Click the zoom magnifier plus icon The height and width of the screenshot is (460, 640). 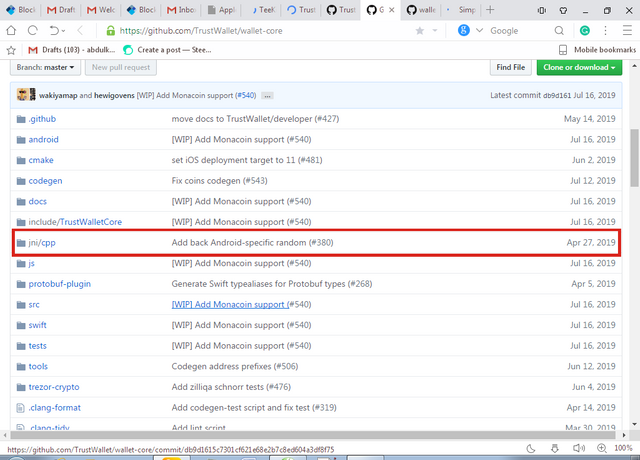click(x=602, y=449)
